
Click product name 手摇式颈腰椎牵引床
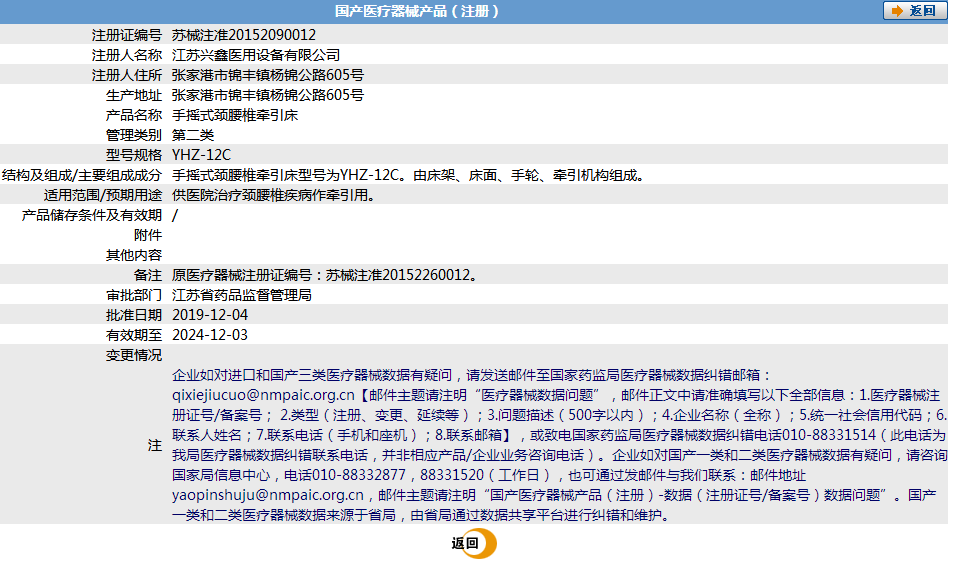point(235,115)
